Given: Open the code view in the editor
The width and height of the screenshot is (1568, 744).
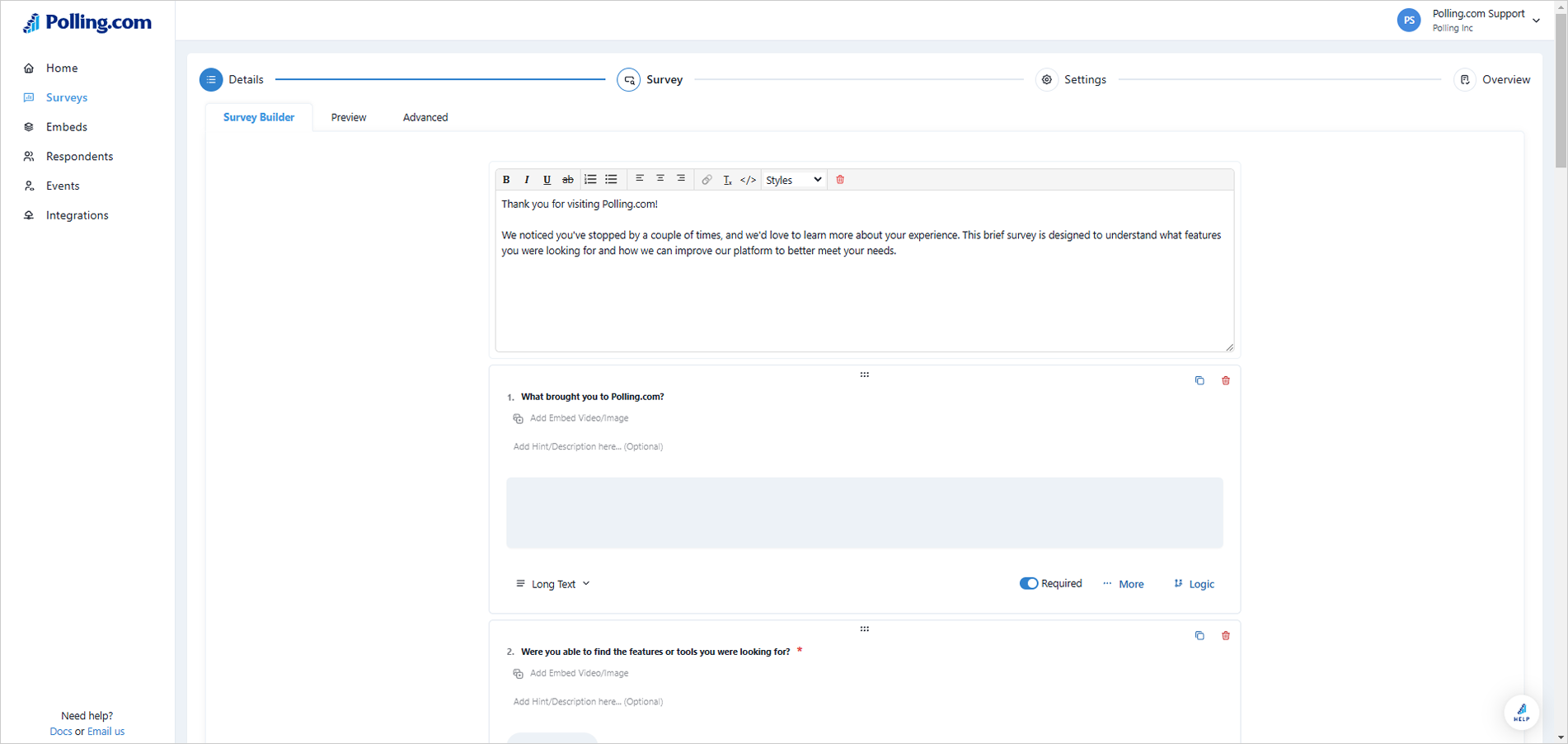Looking at the screenshot, I should click(x=748, y=180).
